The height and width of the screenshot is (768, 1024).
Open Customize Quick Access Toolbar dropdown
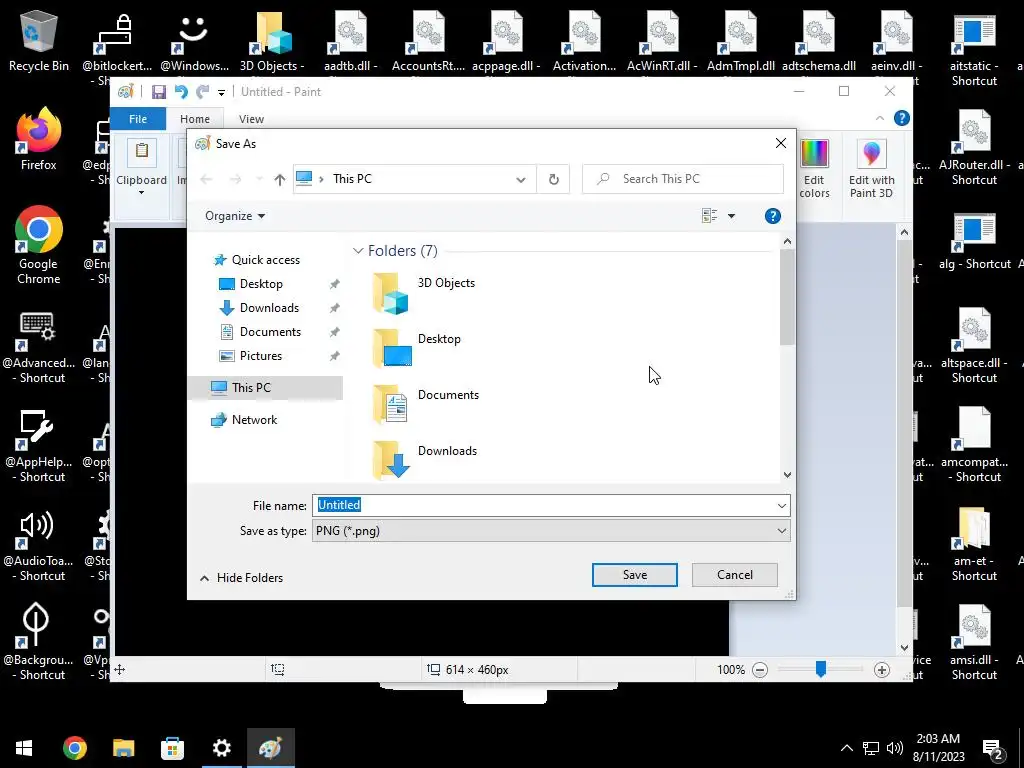(221, 93)
